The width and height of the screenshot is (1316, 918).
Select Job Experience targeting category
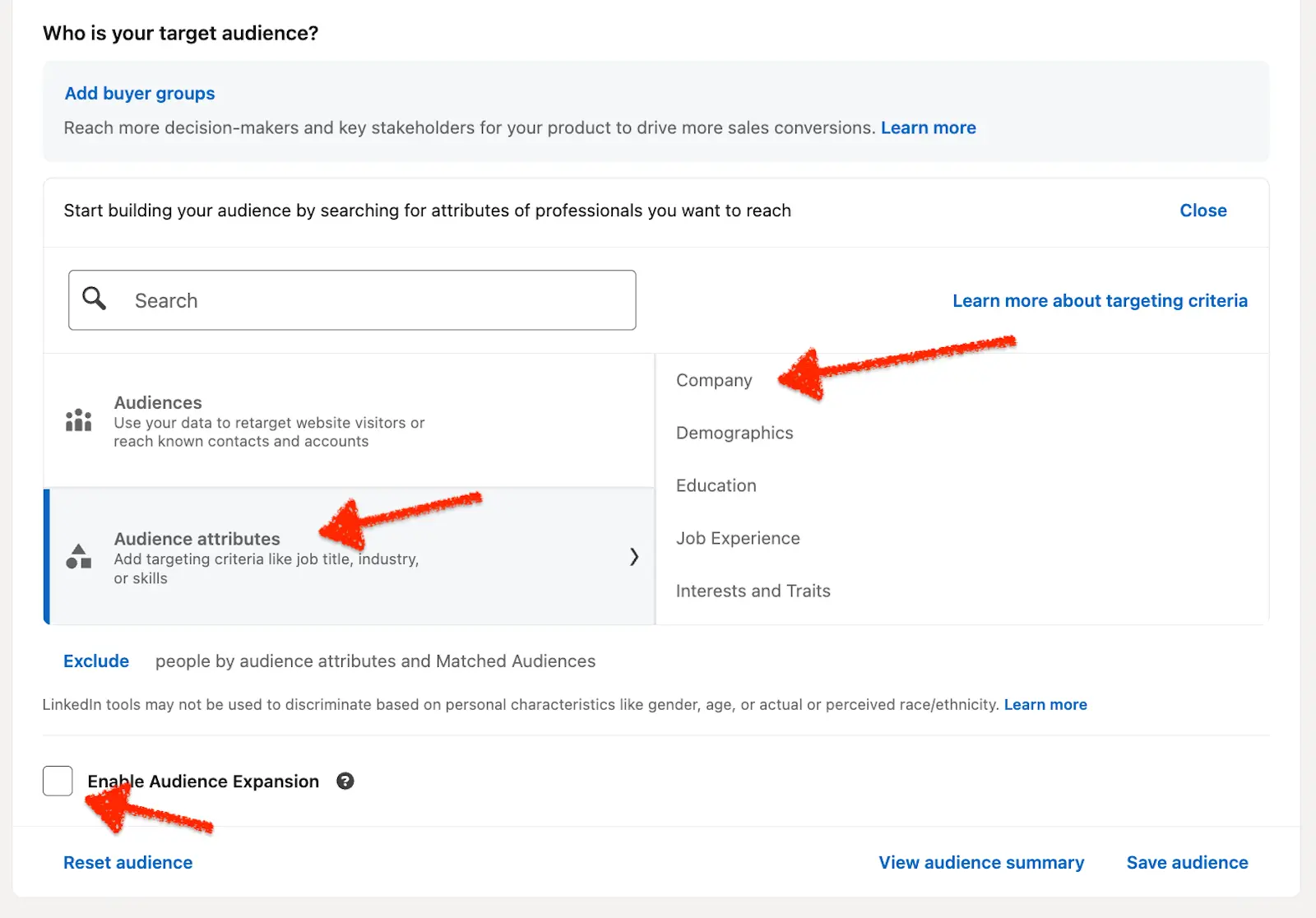738,539
